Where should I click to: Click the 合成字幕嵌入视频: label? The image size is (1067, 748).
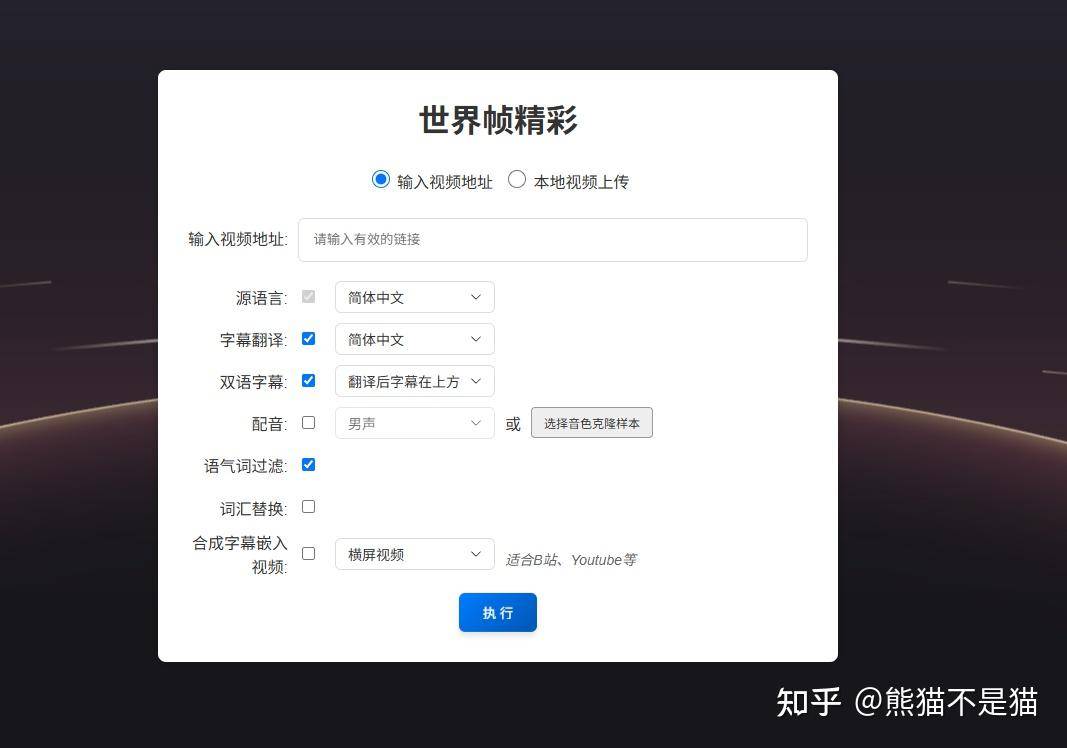pyautogui.click(x=240, y=555)
